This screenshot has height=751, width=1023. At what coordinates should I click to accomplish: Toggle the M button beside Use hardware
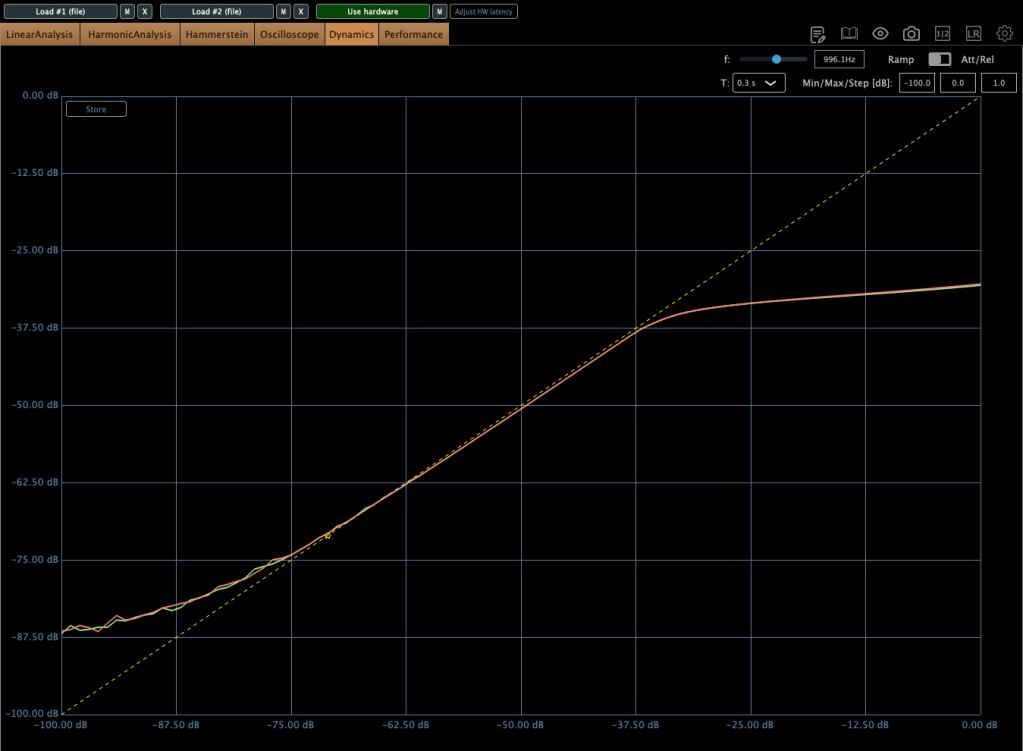point(439,12)
